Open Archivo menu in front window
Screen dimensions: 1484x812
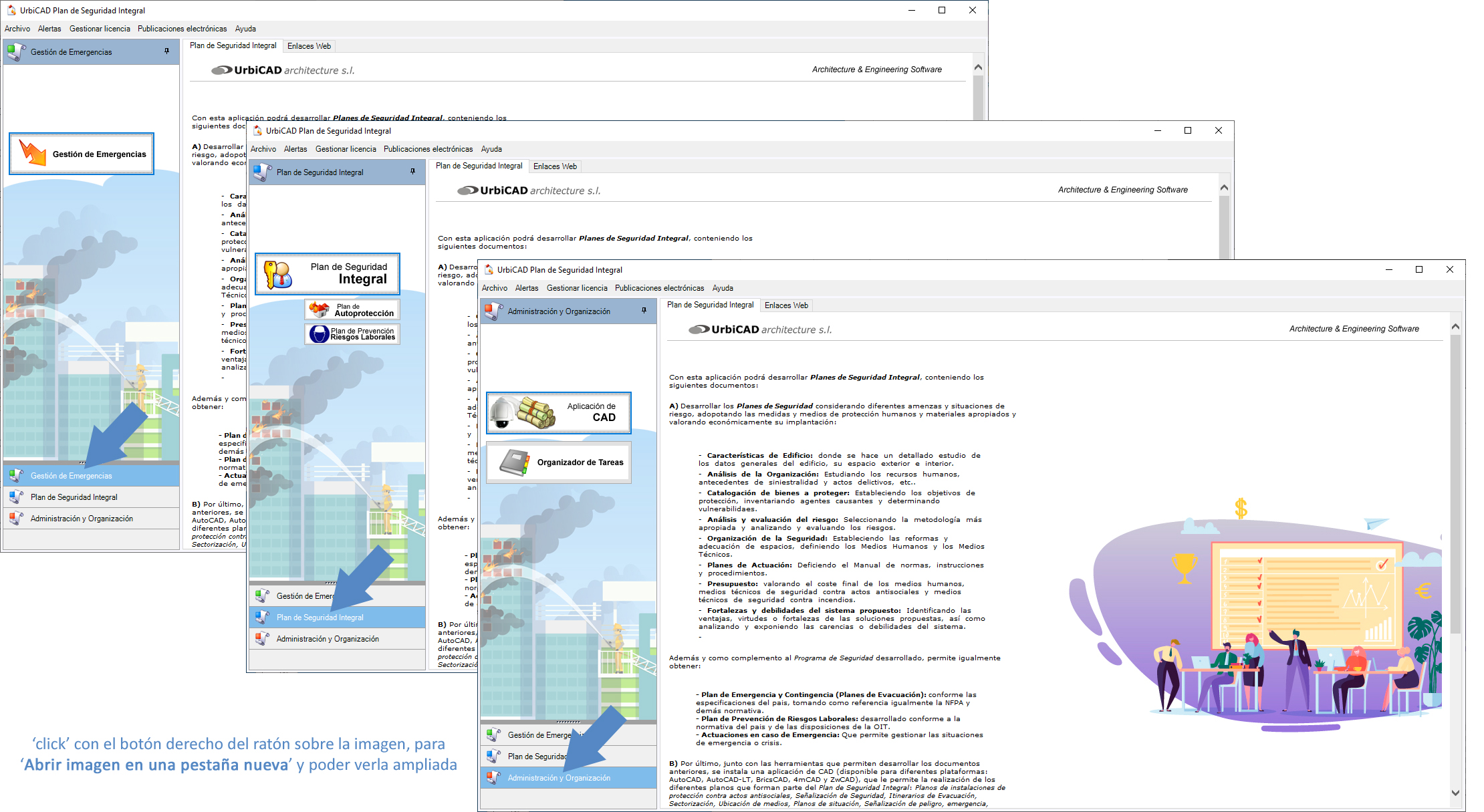point(495,288)
